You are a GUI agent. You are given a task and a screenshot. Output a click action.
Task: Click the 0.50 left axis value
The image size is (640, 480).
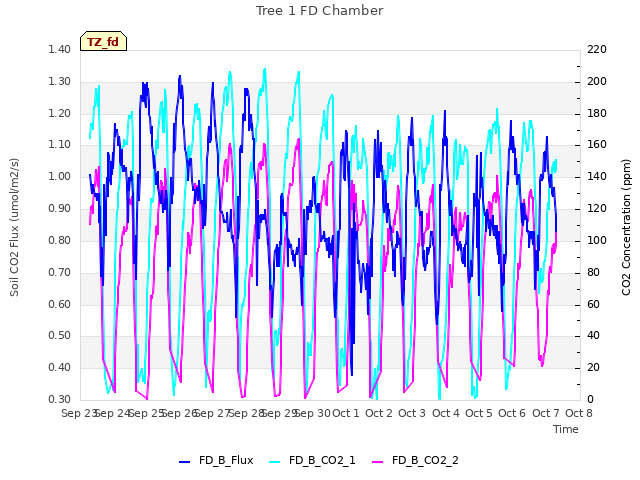[x=60, y=336]
